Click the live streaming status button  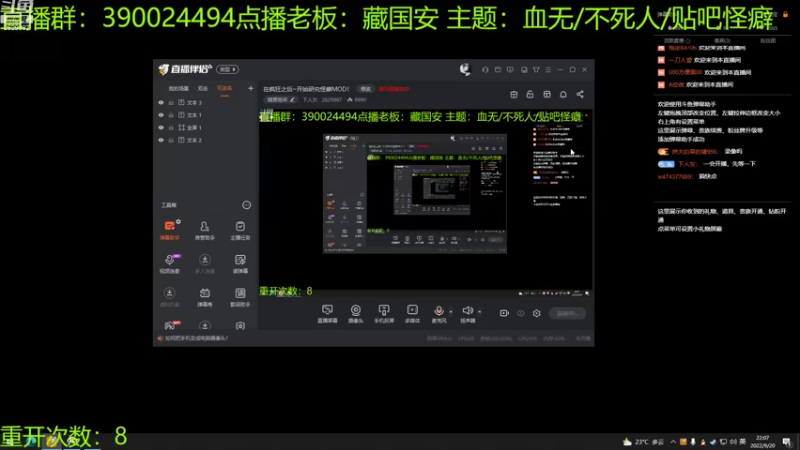[x=567, y=313]
